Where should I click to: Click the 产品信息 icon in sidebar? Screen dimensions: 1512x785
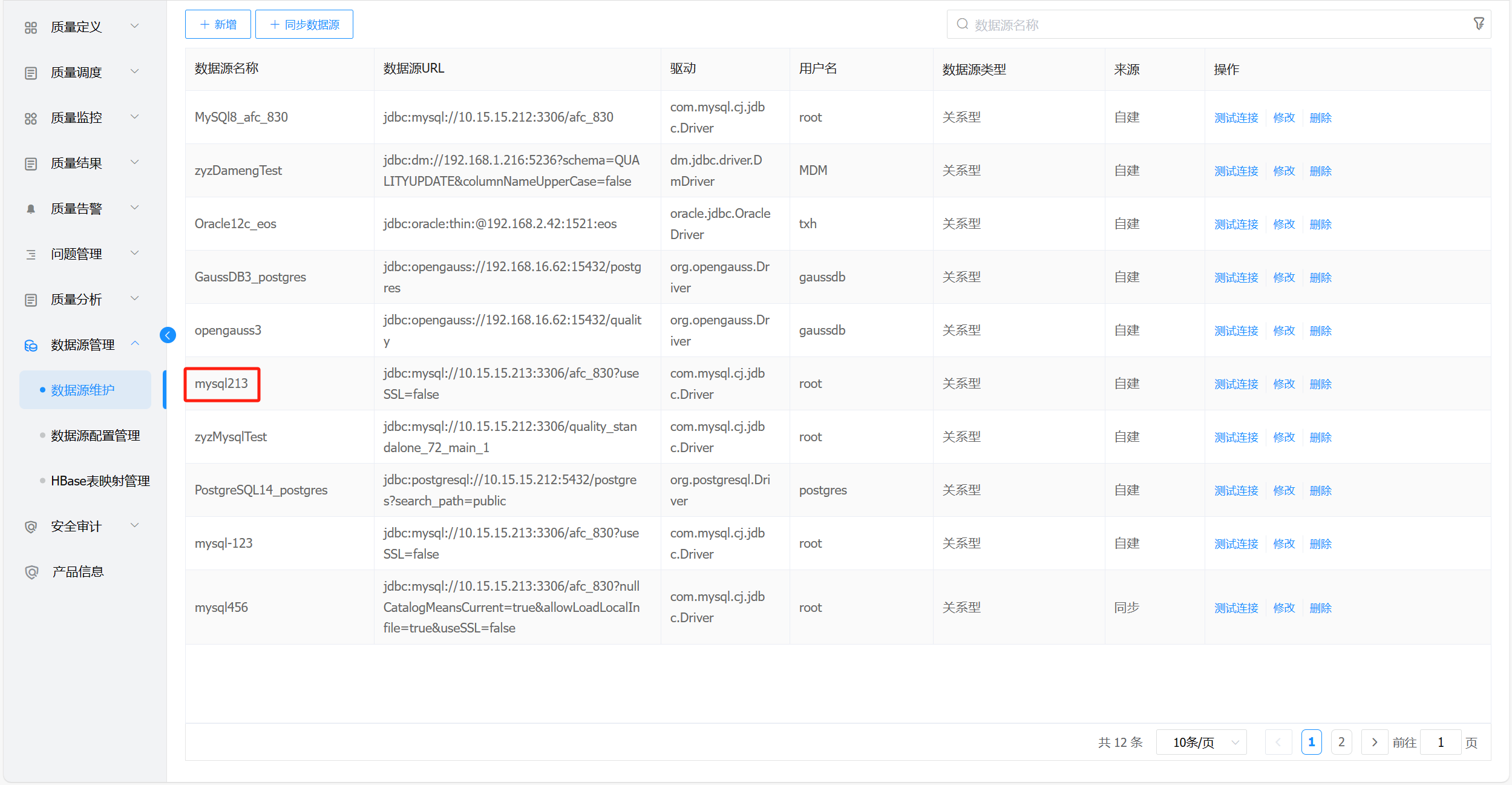coord(31,572)
